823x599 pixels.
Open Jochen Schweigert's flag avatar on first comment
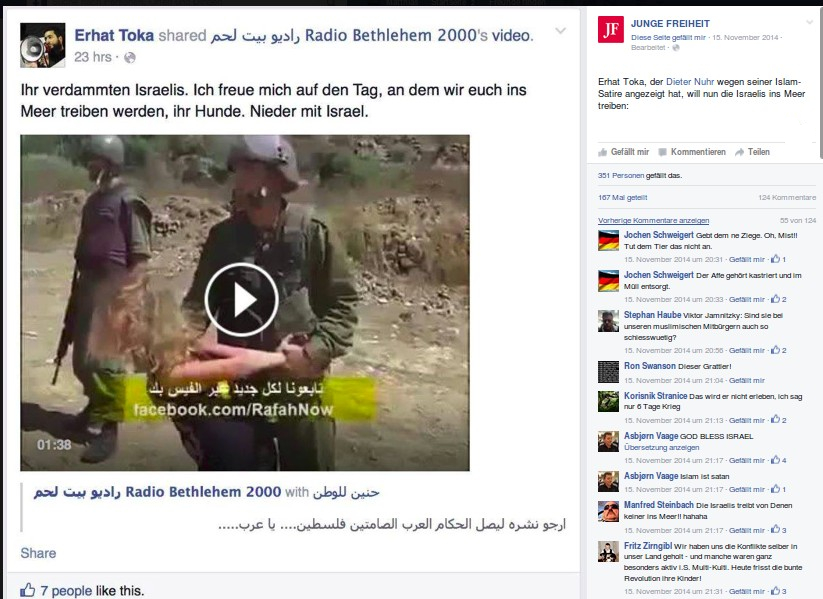(x=608, y=240)
